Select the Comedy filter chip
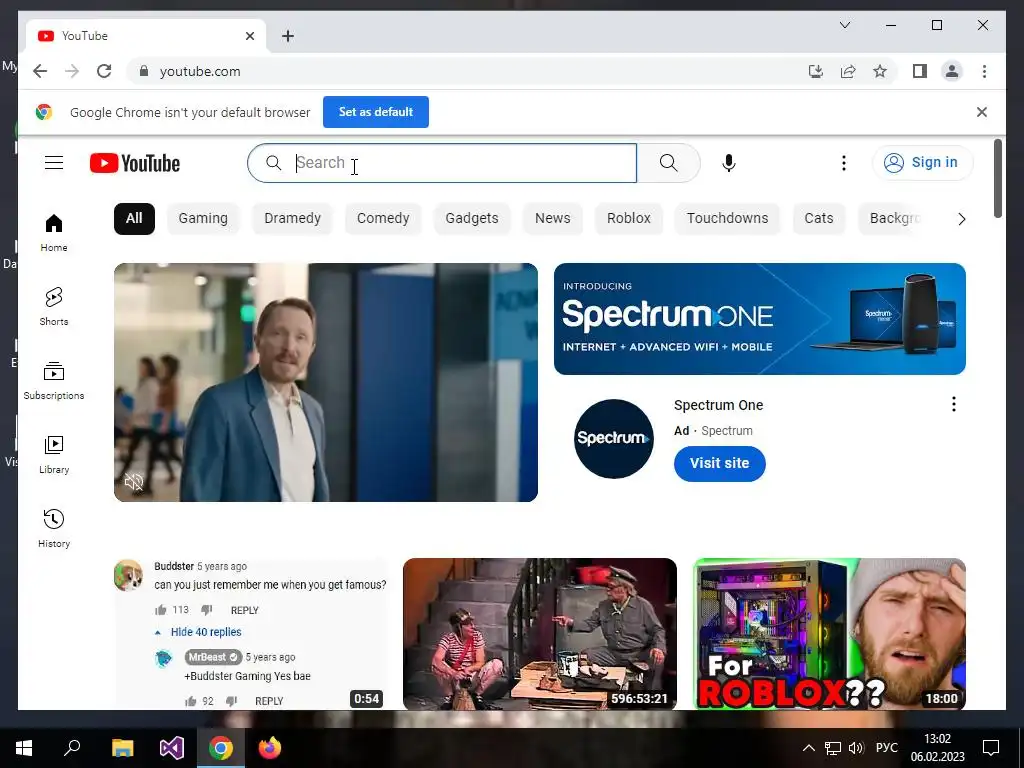Viewport: 1024px width, 768px height. tap(383, 218)
